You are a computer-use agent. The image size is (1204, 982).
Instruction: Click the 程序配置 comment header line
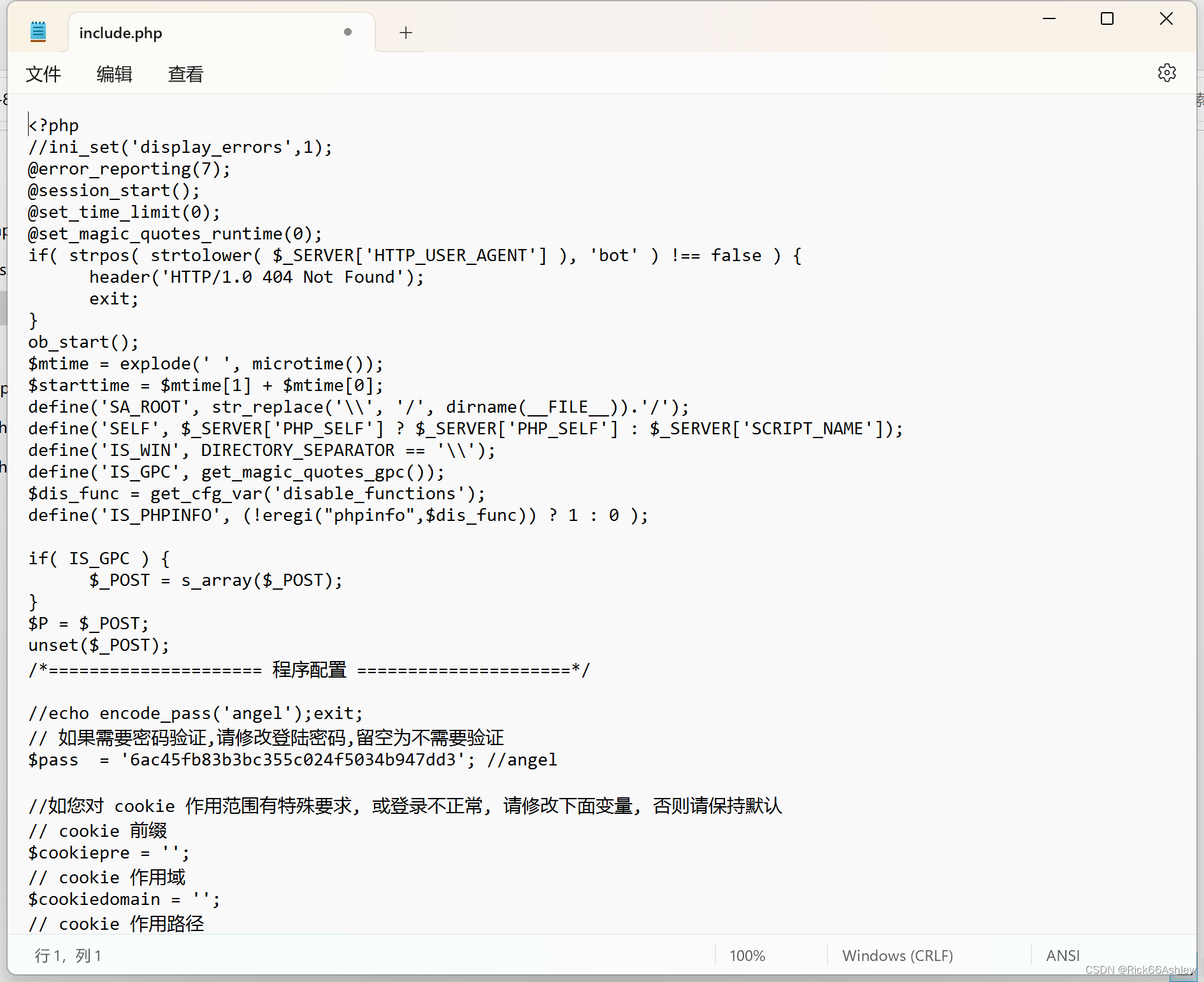[x=310, y=670]
